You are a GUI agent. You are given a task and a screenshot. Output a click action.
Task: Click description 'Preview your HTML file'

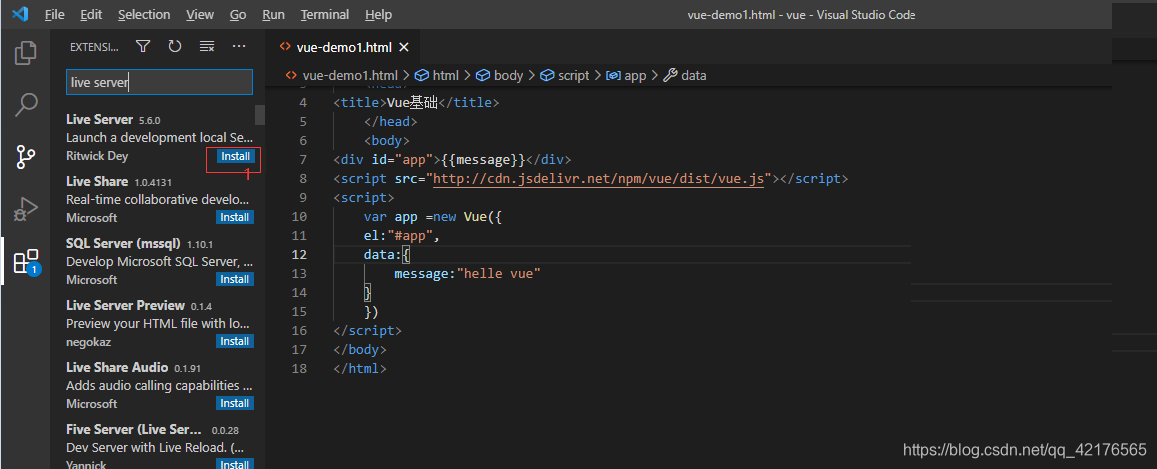pos(159,323)
